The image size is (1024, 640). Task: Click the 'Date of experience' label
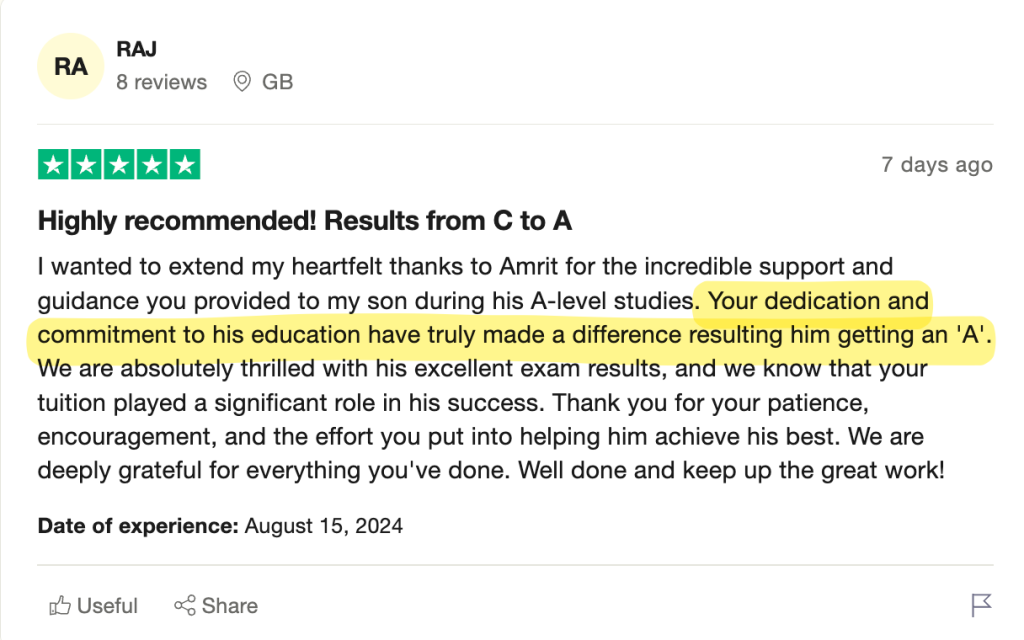point(138,526)
